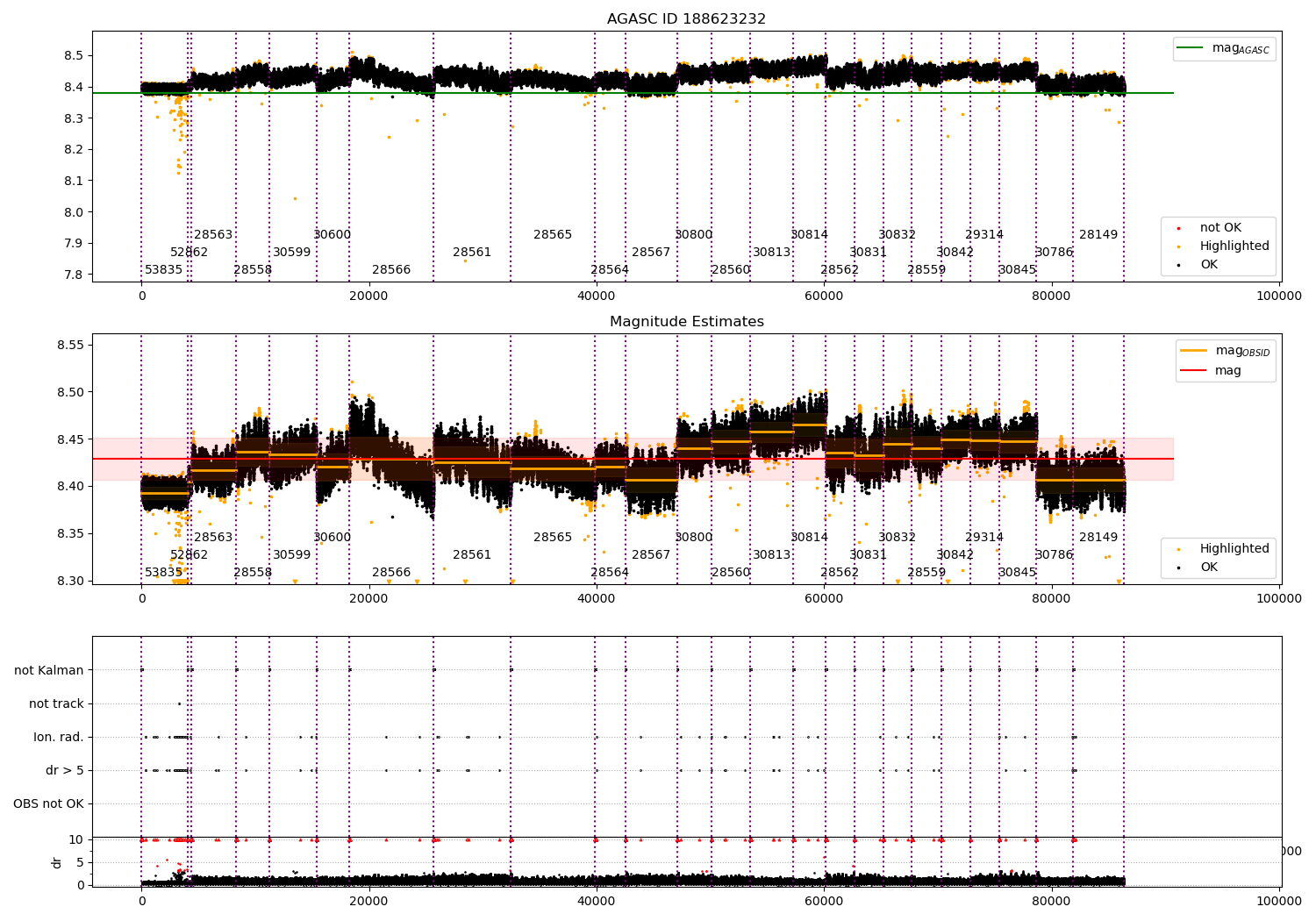Select obsid label 29314 in Magnitude Estimates plot
This screenshot has height=921, width=1316.
click(984, 538)
